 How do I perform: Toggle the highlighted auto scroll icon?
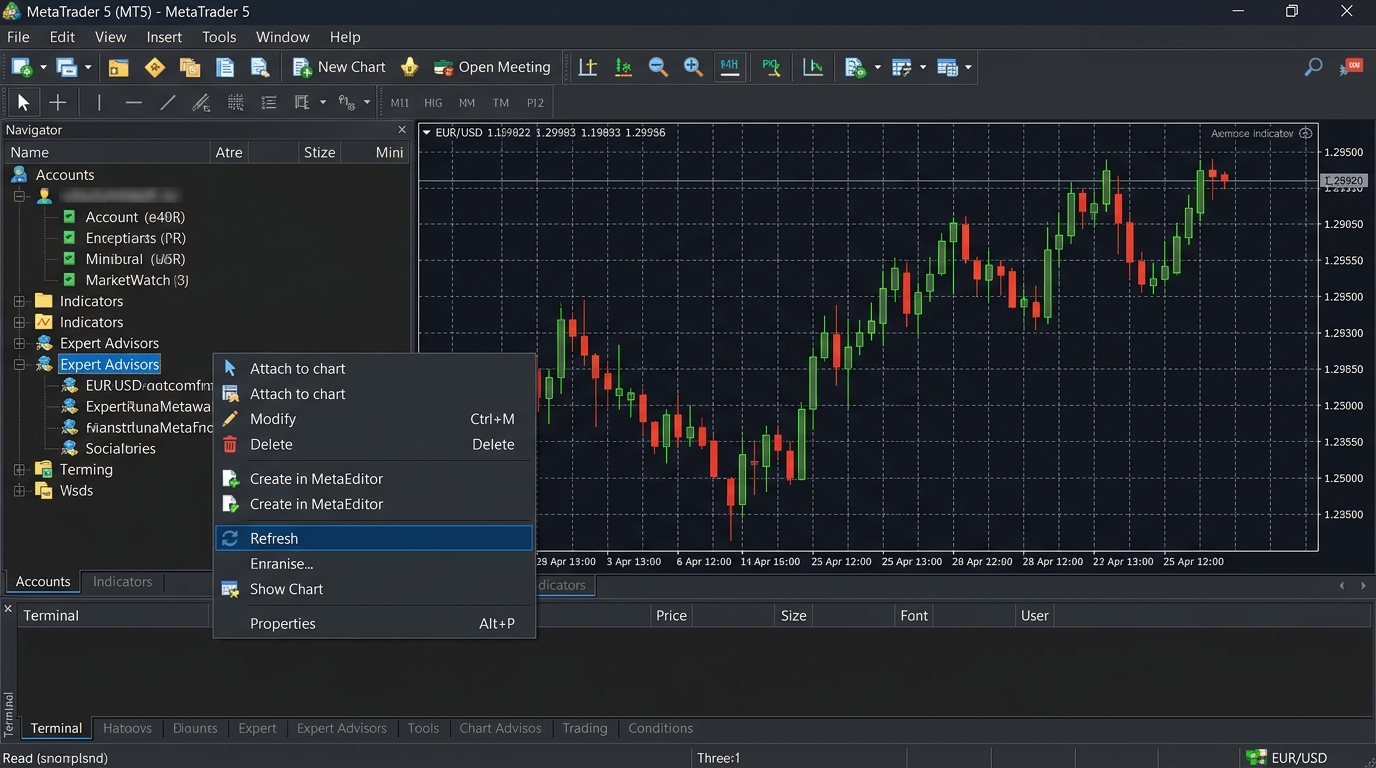[730, 67]
